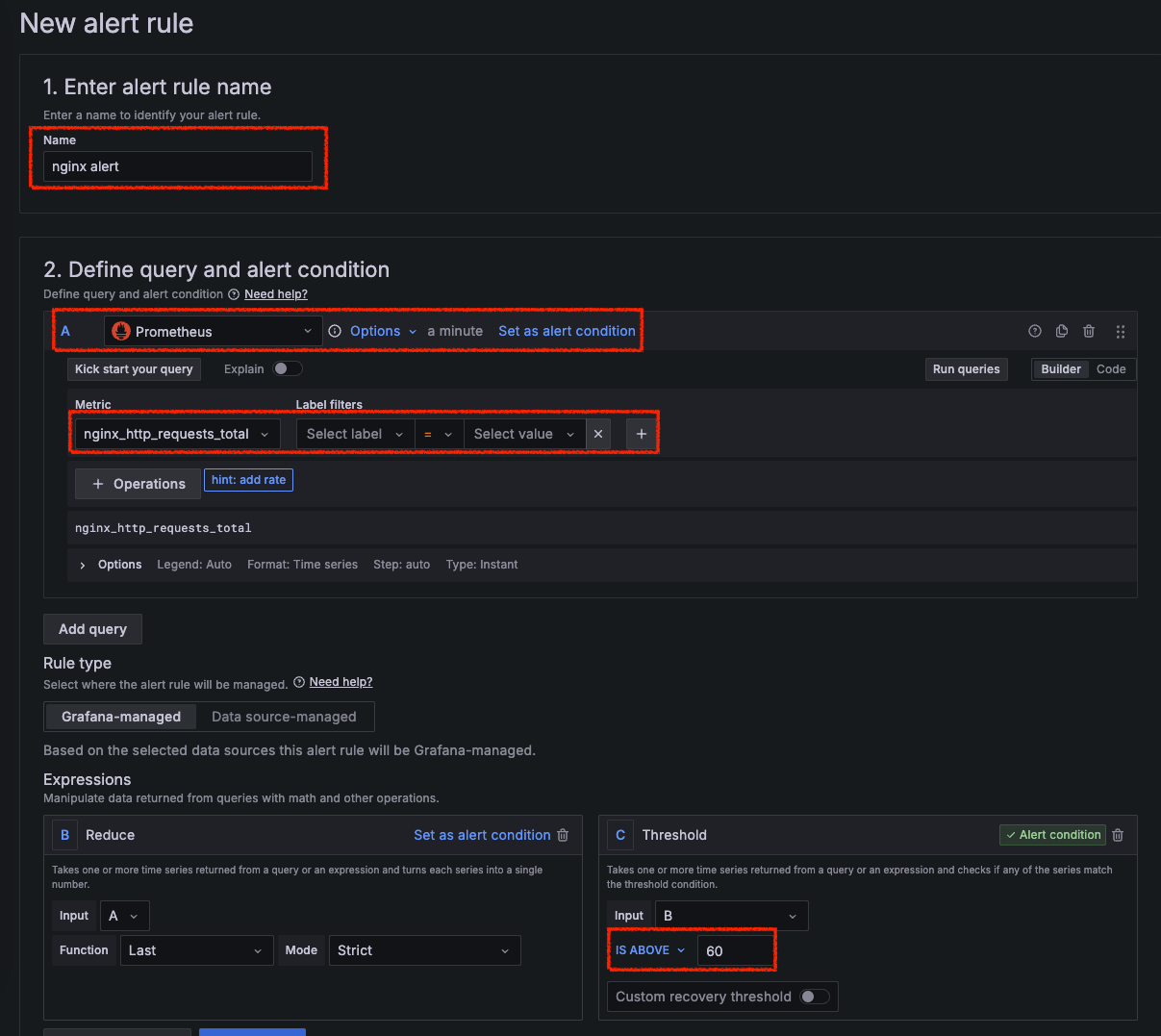Screen dimensions: 1161x1036
Task: Open the Prometheus data source dropdown
Action: tap(212, 331)
